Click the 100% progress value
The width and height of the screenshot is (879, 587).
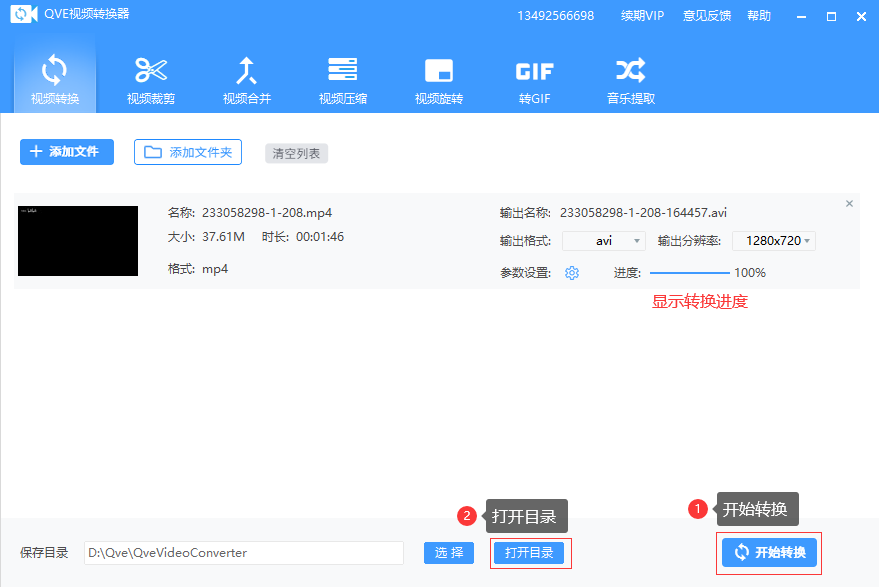coord(750,273)
